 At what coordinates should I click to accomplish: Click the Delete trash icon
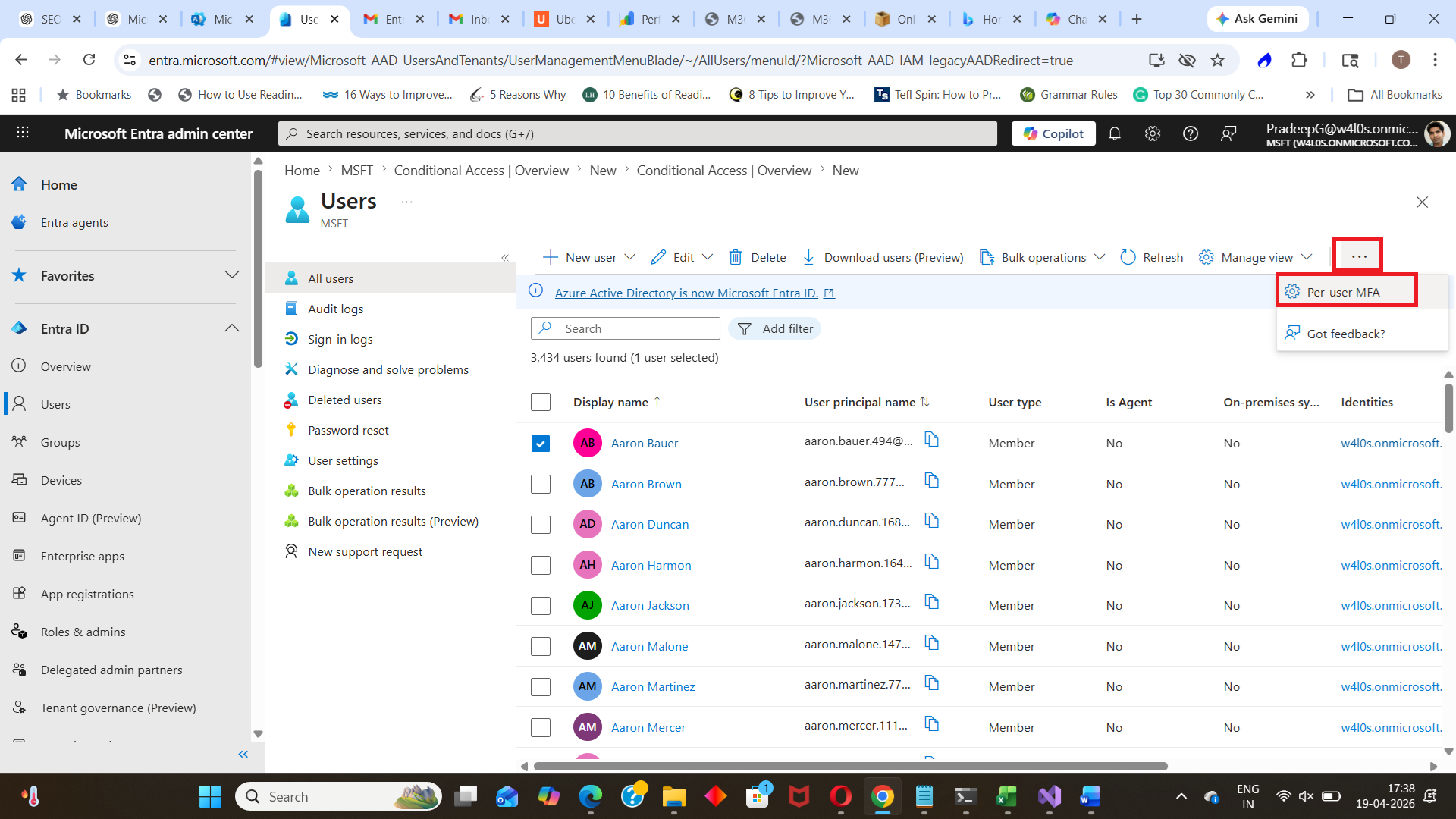[x=735, y=257]
